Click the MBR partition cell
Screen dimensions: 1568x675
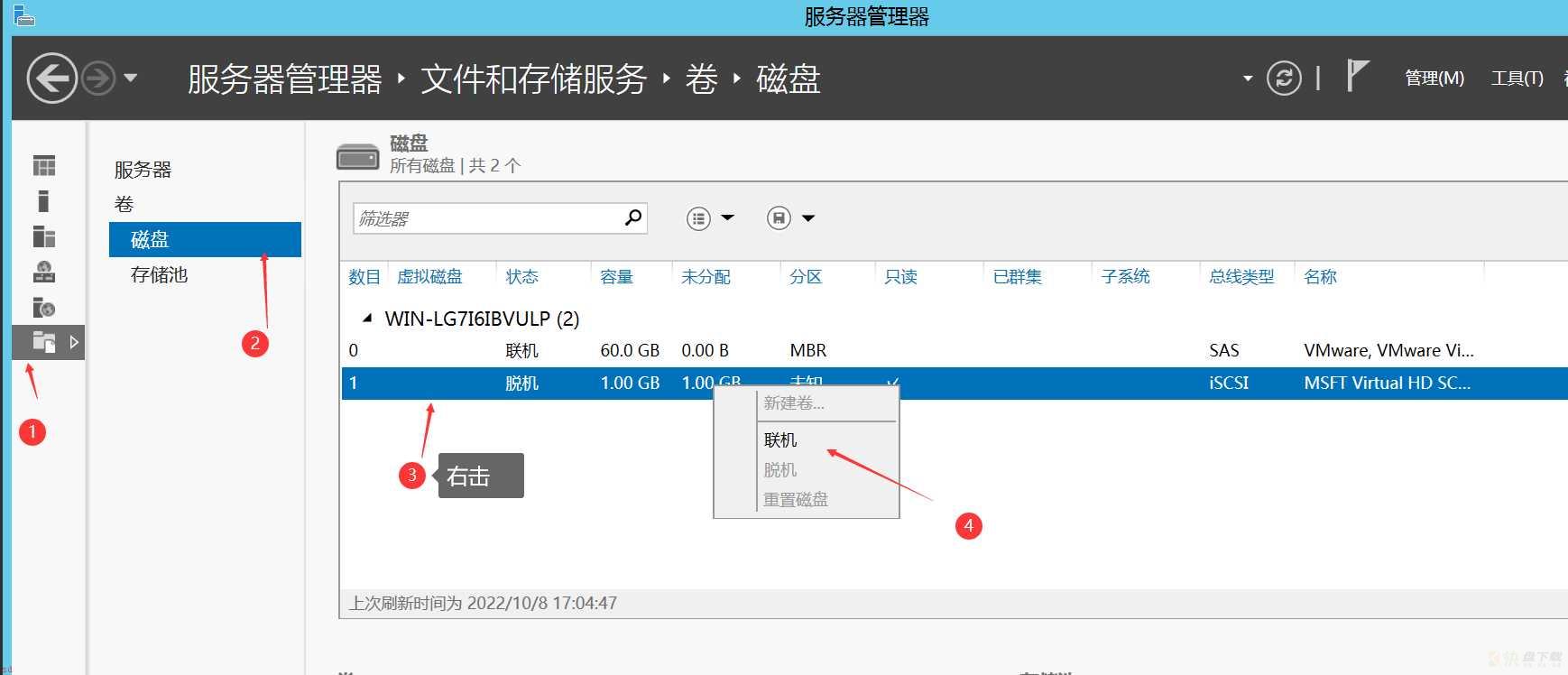click(808, 350)
